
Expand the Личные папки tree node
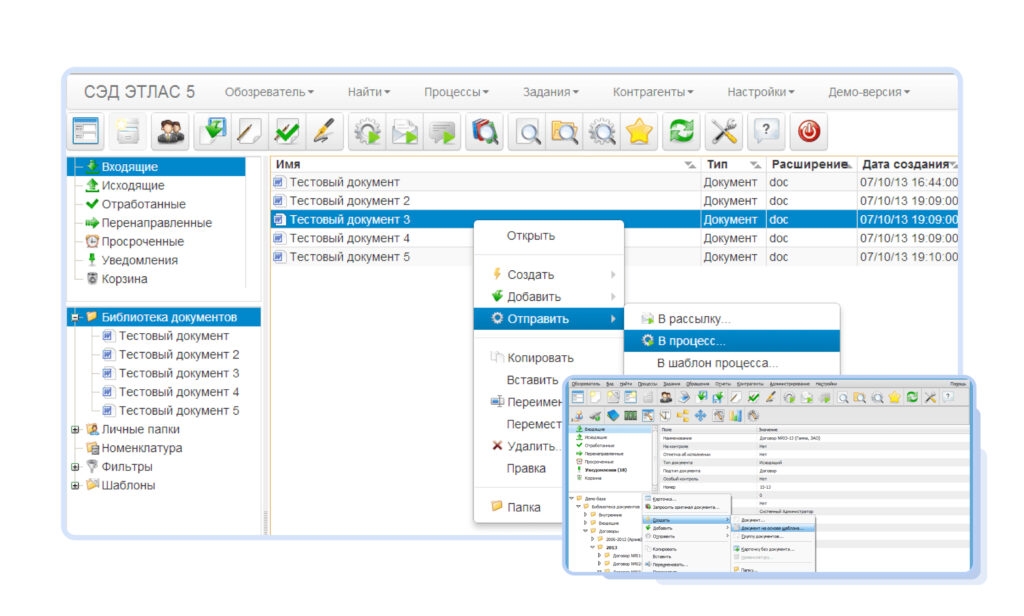click(x=75, y=429)
